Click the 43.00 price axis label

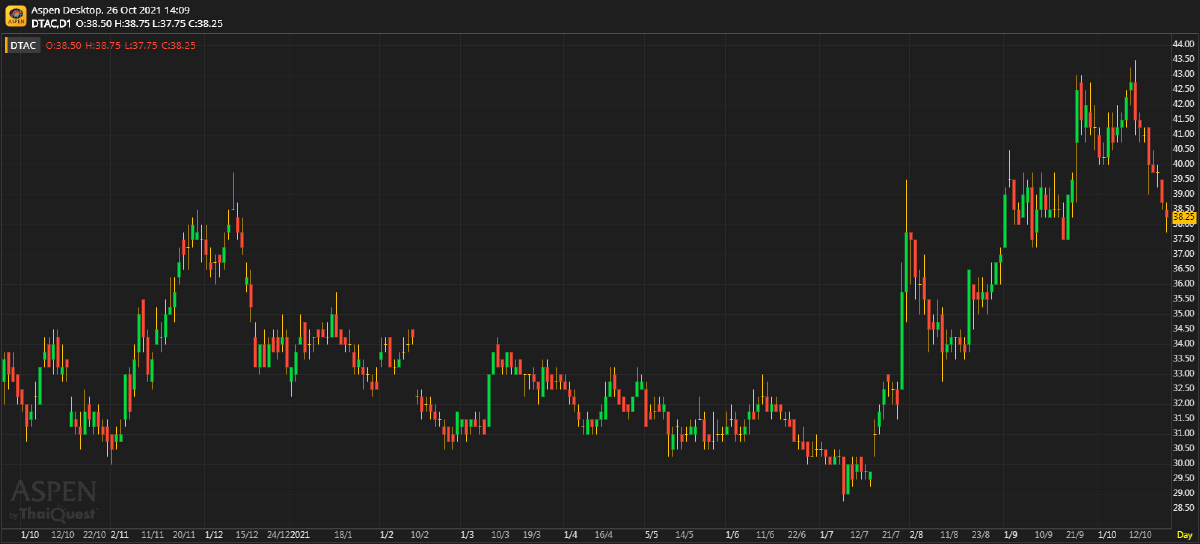coord(1184,74)
